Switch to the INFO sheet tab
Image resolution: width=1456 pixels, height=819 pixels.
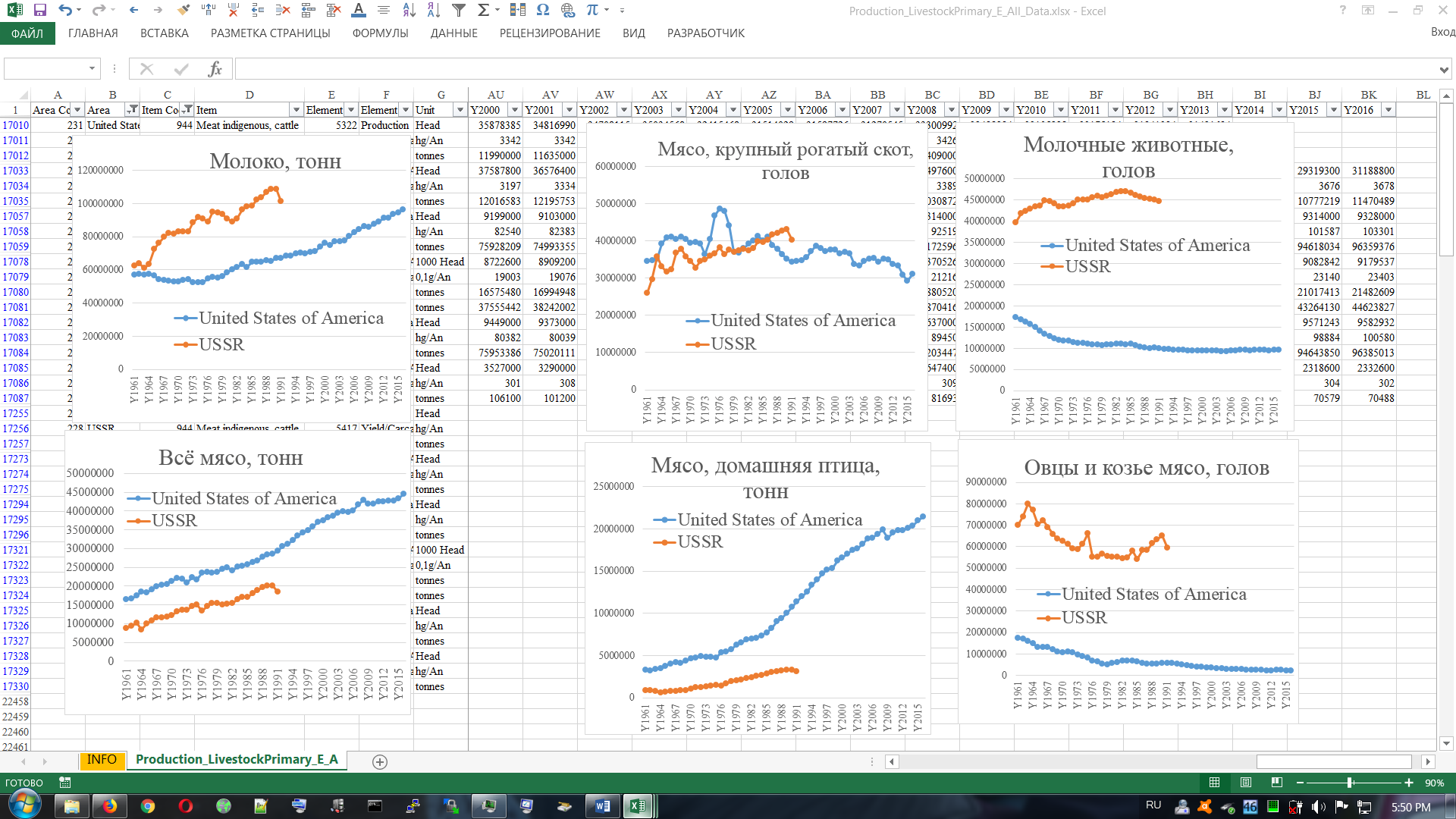[x=102, y=760]
